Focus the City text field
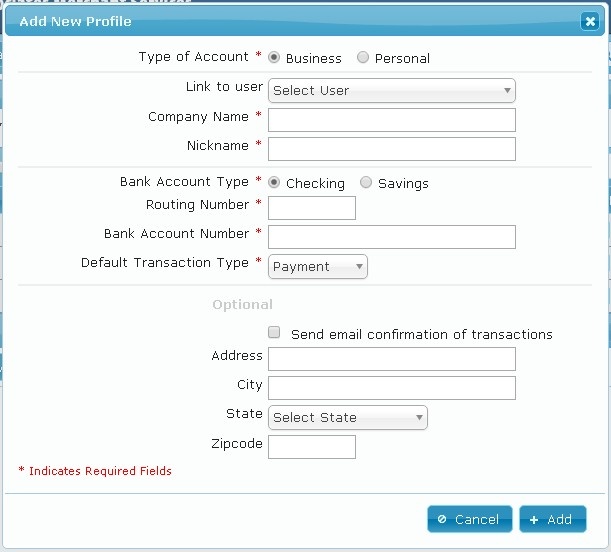Image resolution: width=611 pixels, height=552 pixels. [x=392, y=388]
